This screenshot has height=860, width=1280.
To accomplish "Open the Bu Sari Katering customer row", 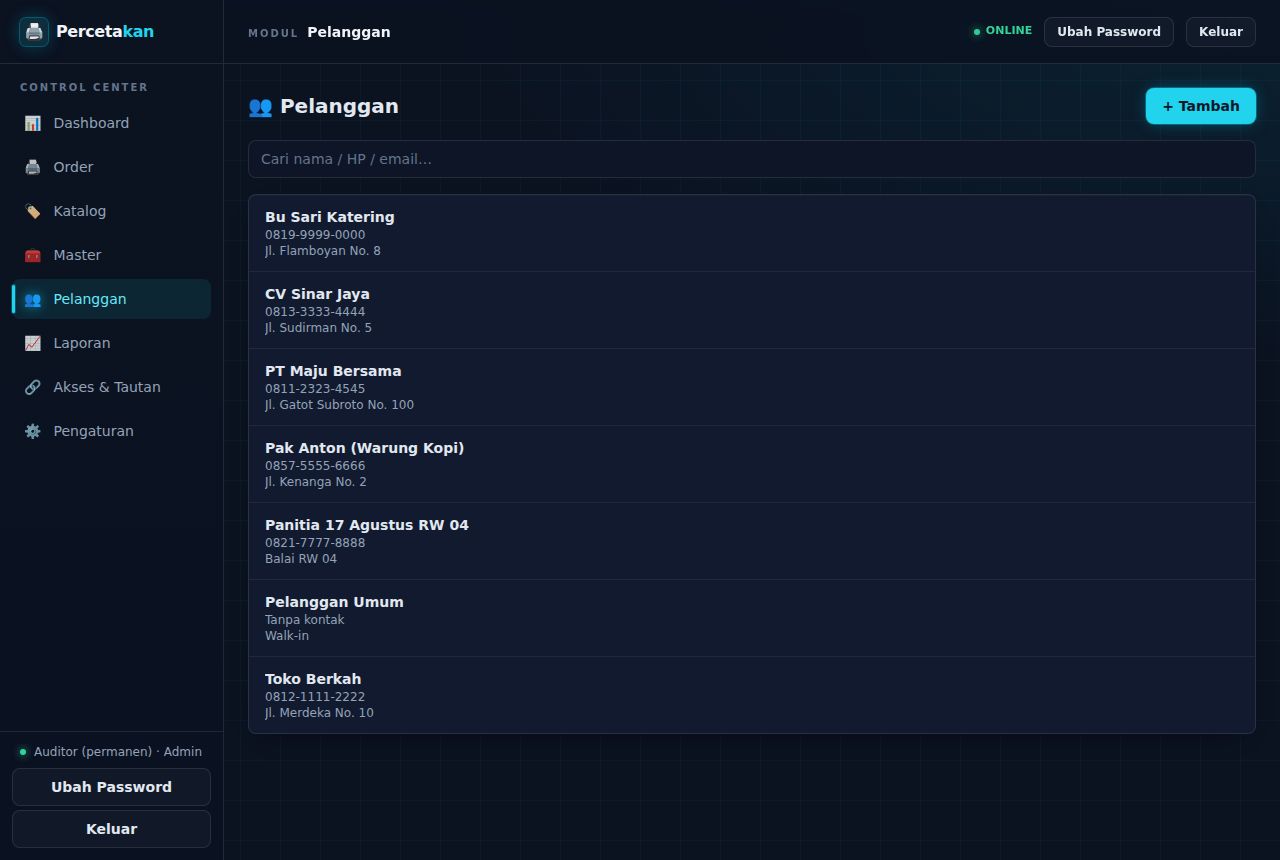I will point(752,233).
